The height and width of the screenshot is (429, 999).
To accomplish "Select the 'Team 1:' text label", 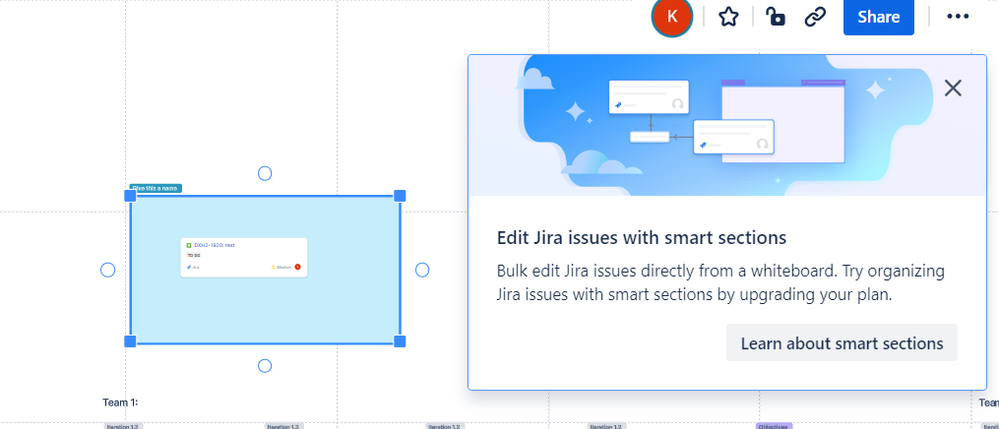I will [120, 402].
